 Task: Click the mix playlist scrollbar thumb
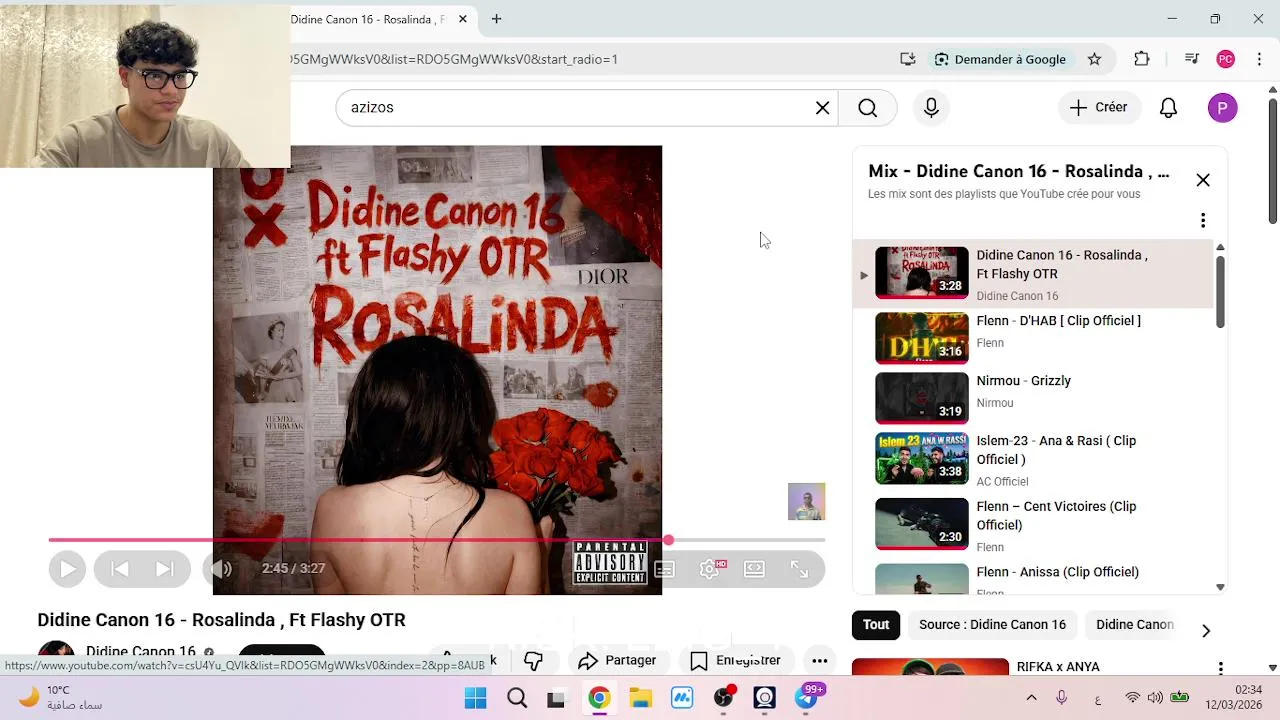pyautogui.click(x=1220, y=291)
